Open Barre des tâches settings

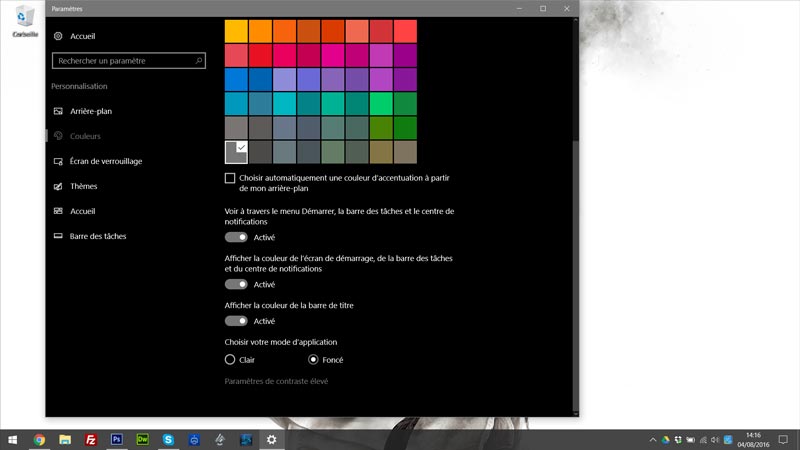pyautogui.click(x=90, y=236)
